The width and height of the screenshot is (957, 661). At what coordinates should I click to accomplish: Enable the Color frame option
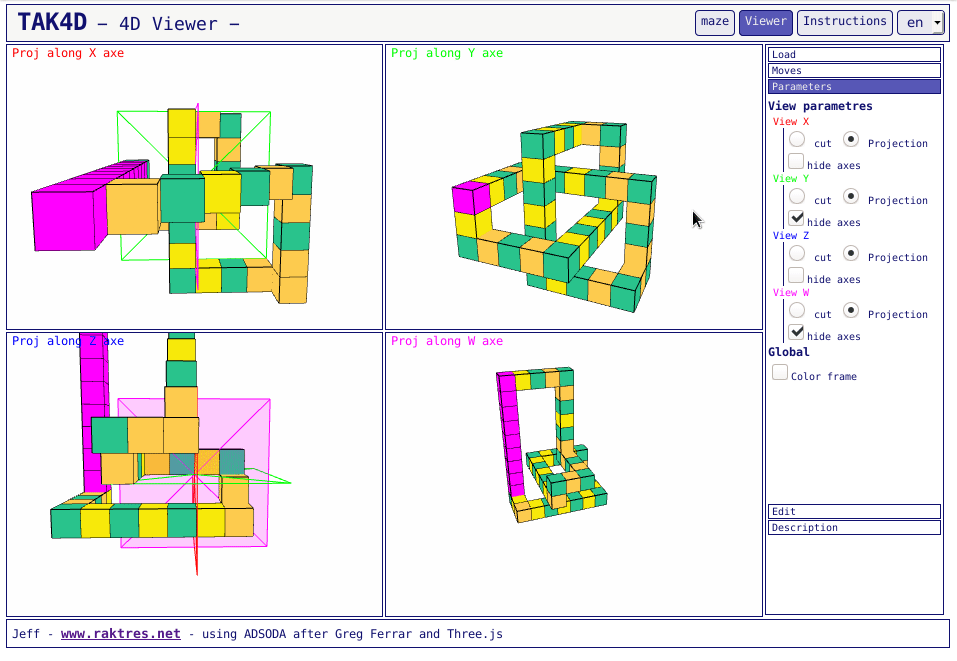pos(780,371)
